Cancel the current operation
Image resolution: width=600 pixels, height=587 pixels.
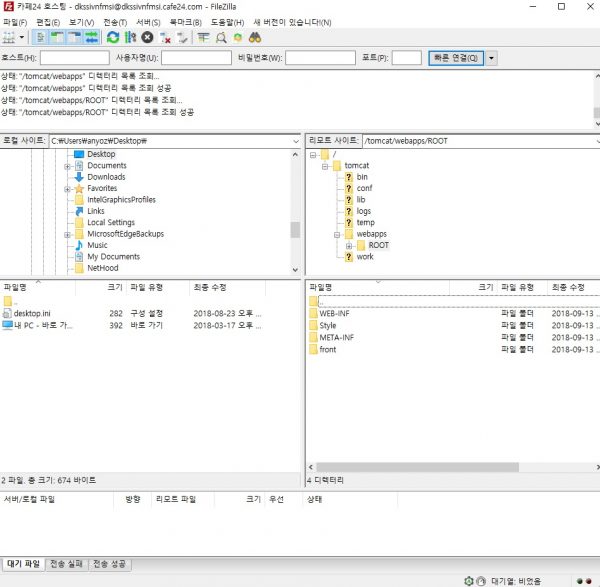[147, 38]
